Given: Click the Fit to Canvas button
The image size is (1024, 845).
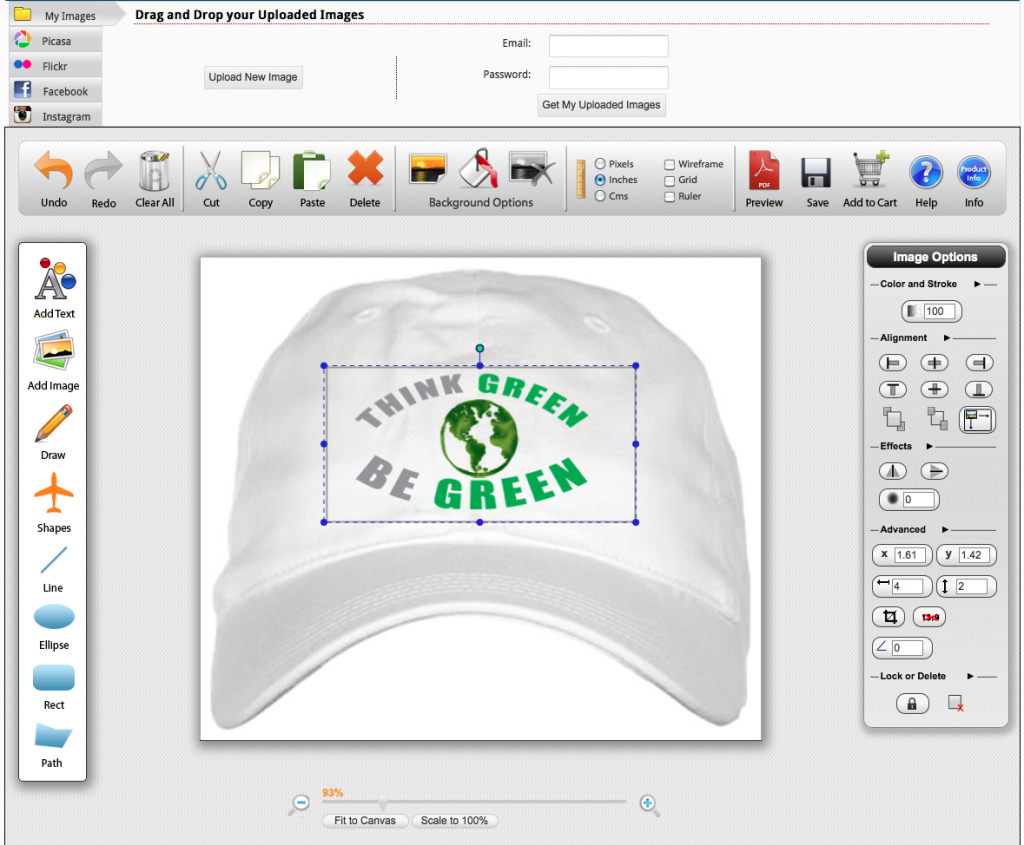Looking at the screenshot, I should pos(364,820).
